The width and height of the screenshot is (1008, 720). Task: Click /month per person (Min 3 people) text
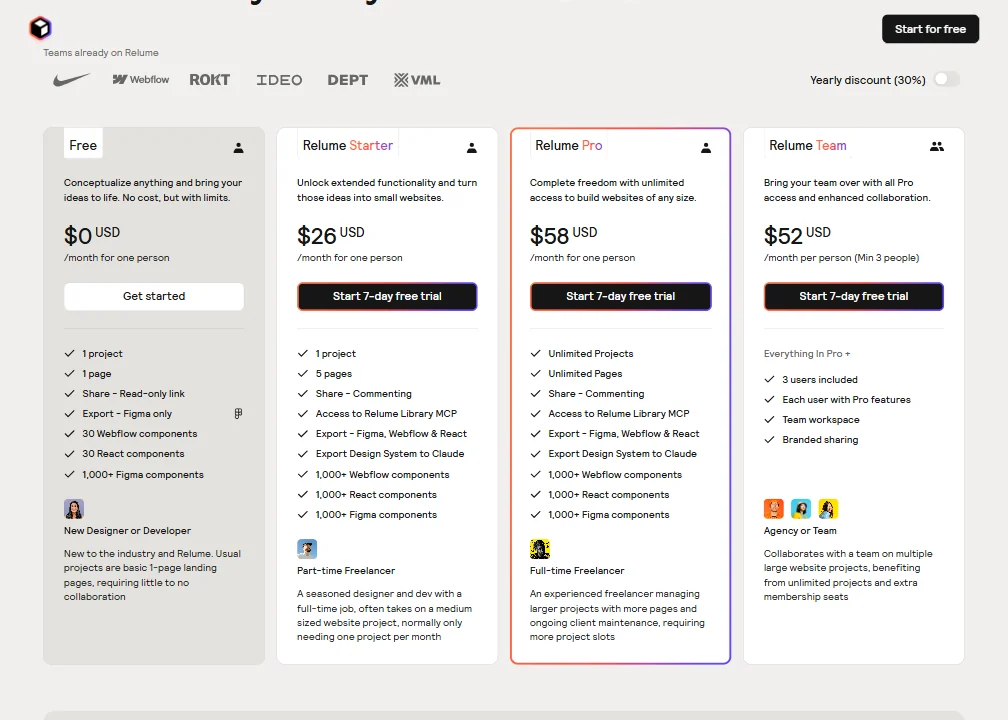(x=842, y=258)
